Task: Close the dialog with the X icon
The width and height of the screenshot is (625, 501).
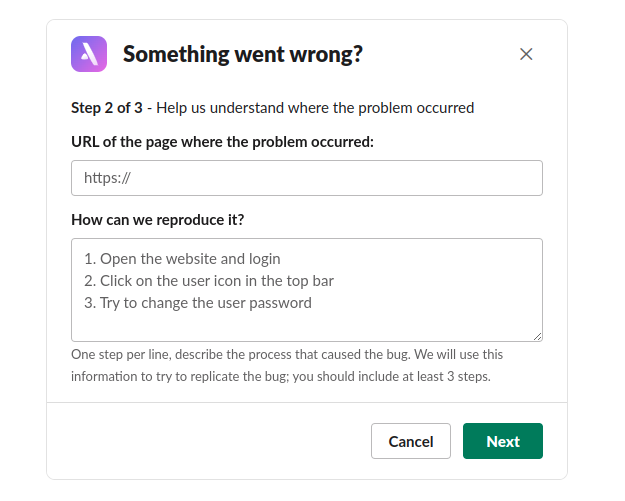Action: click(x=526, y=54)
